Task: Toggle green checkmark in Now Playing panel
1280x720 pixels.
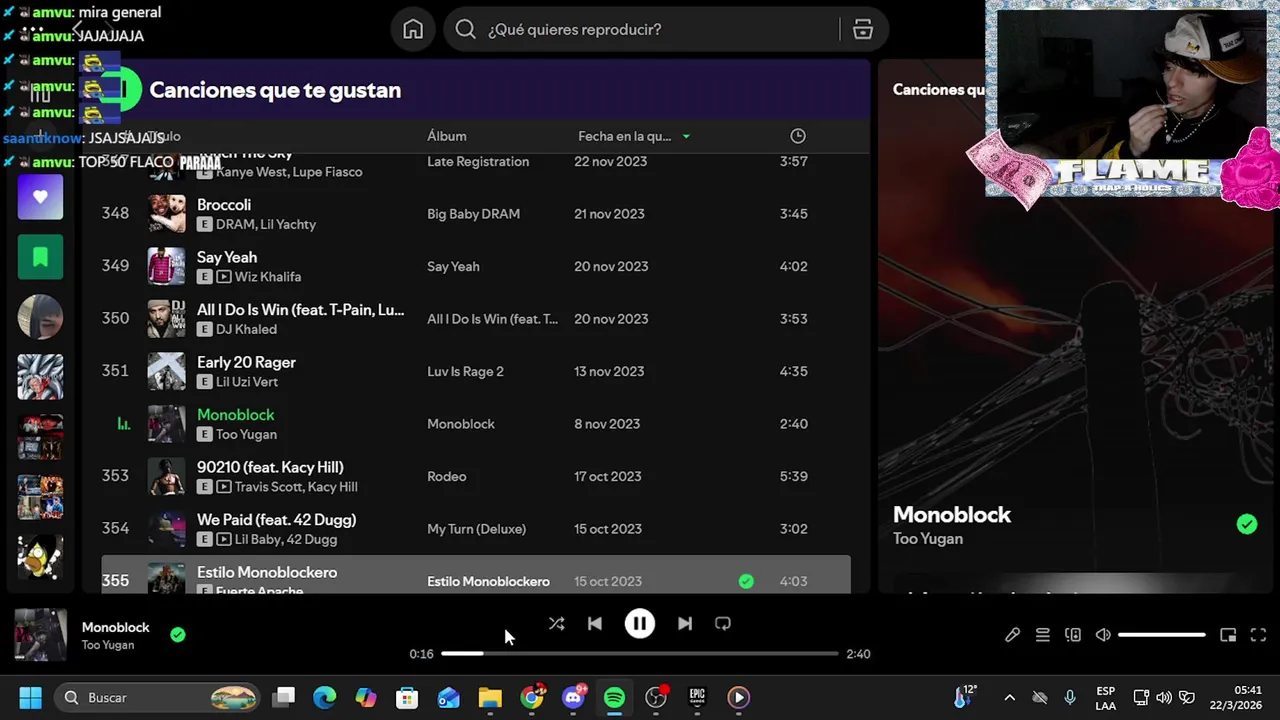Action: point(1246,524)
